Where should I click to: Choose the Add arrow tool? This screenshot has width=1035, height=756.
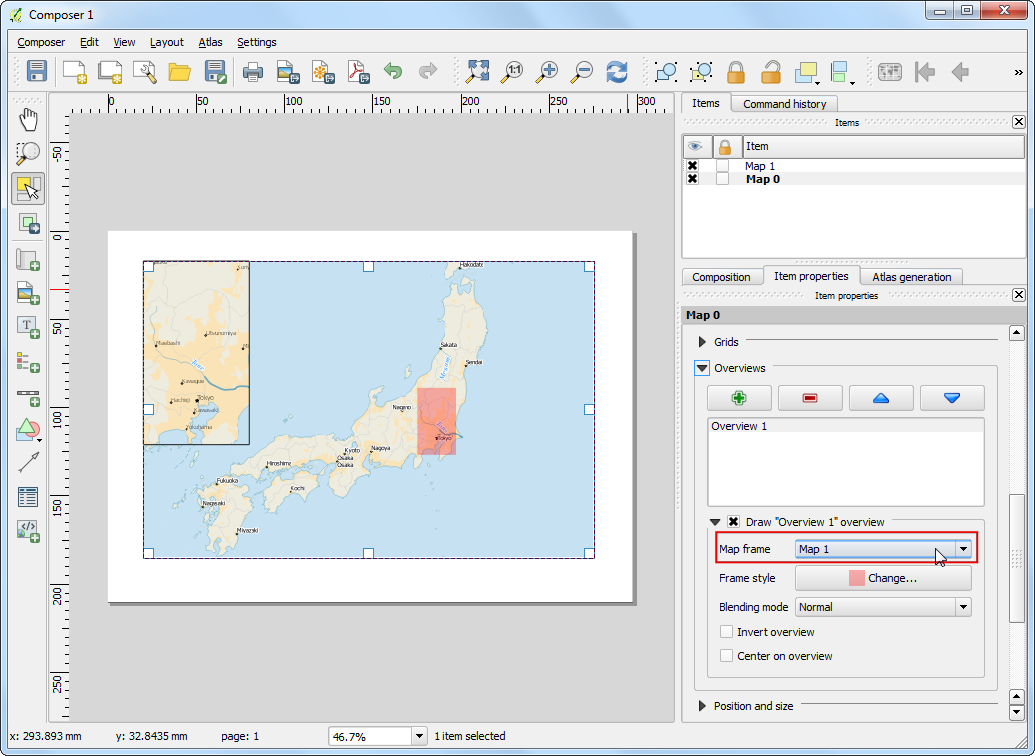click(28, 463)
